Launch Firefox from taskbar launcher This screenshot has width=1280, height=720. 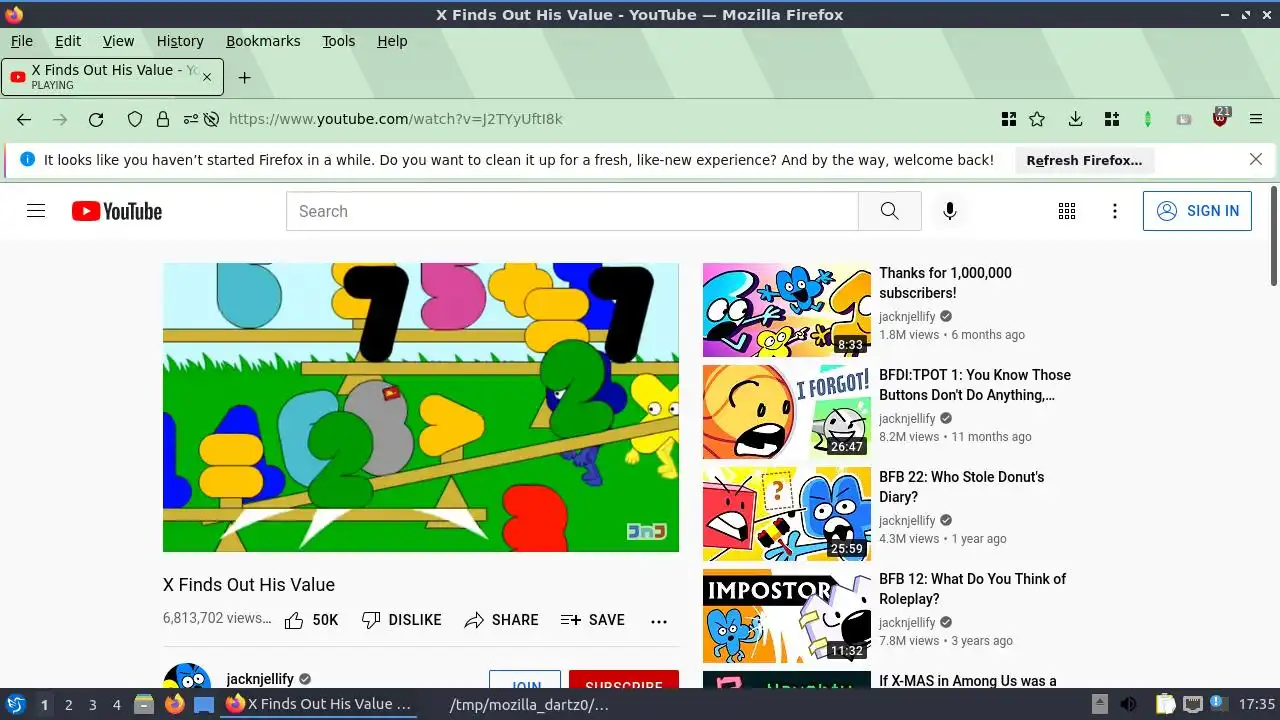pyautogui.click(x=175, y=705)
